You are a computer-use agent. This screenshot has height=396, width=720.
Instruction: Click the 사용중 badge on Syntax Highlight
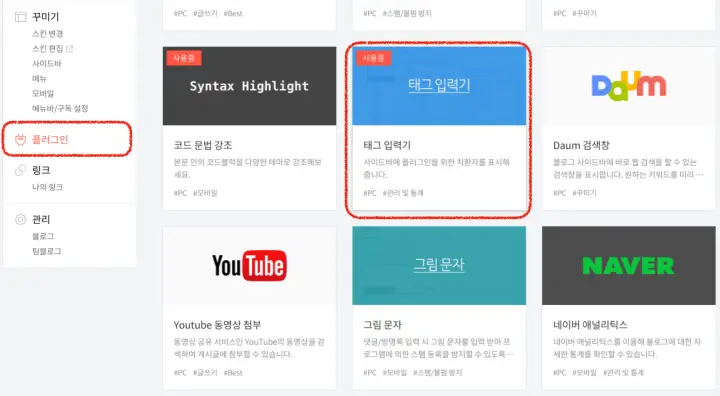pyautogui.click(x=183, y=58)
